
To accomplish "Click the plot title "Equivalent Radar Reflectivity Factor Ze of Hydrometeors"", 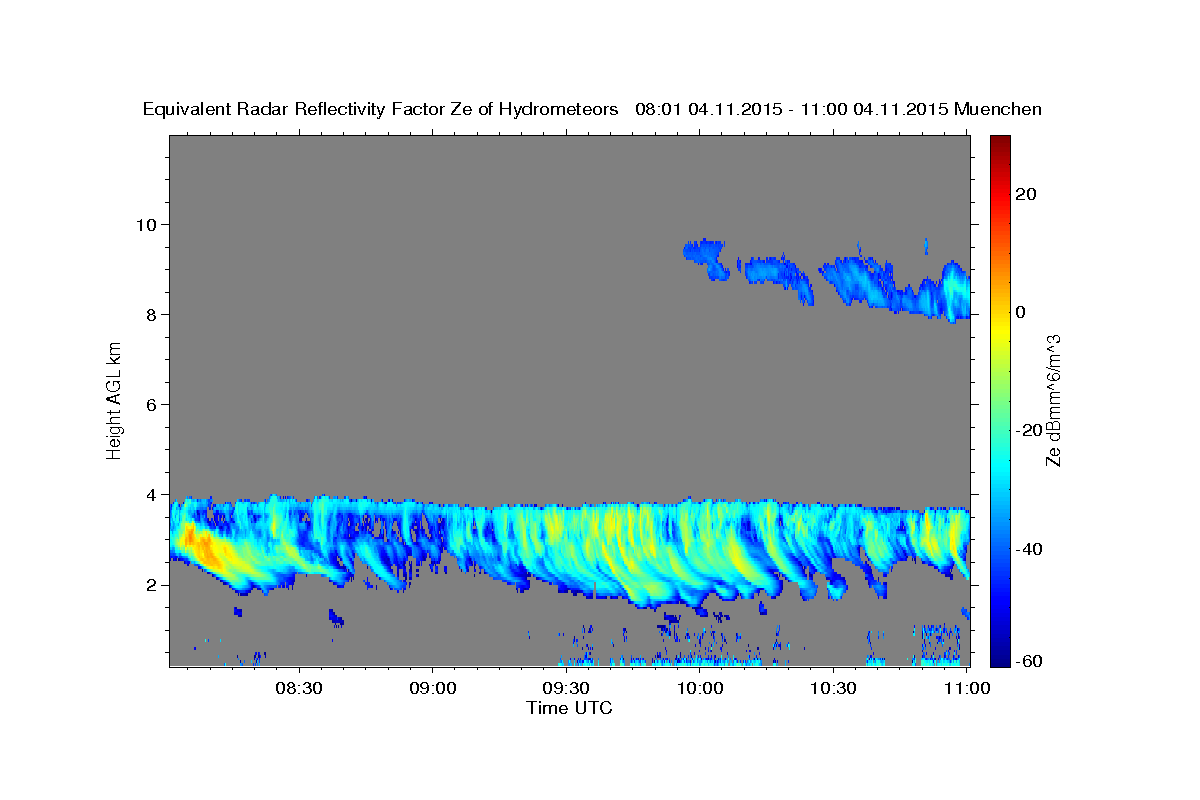I will [381, 109].
